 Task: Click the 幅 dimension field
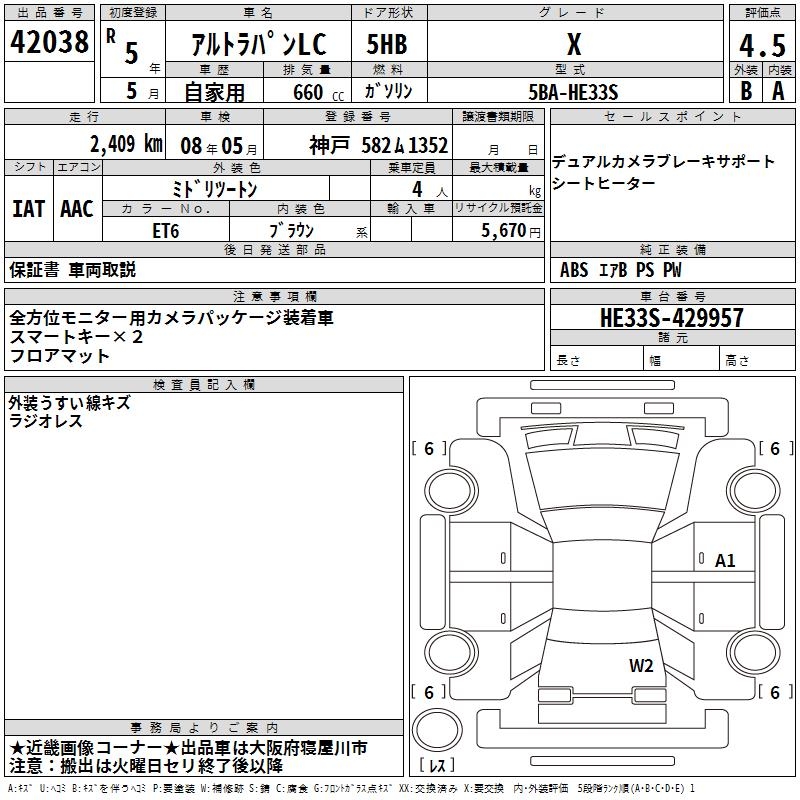[682, 360]
